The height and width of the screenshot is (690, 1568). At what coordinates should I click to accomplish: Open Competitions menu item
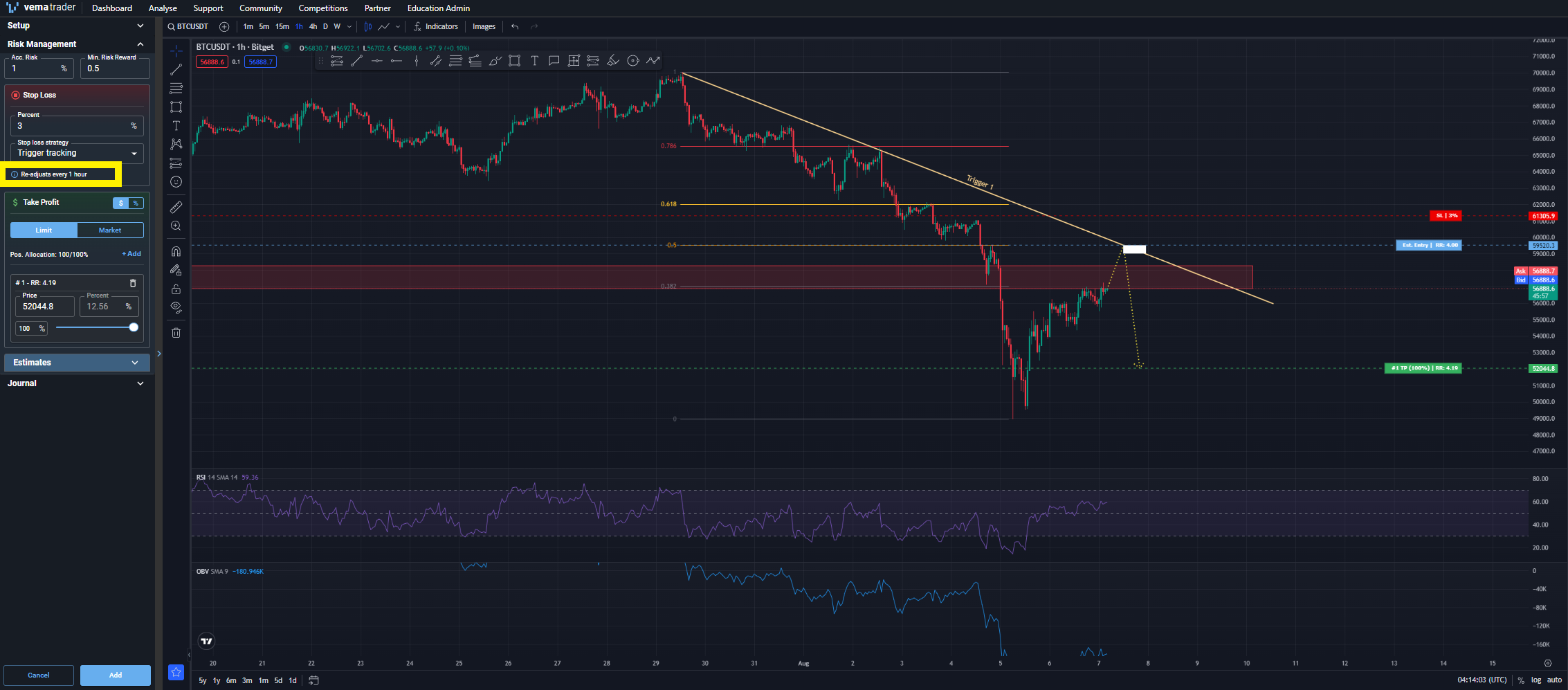323,8
